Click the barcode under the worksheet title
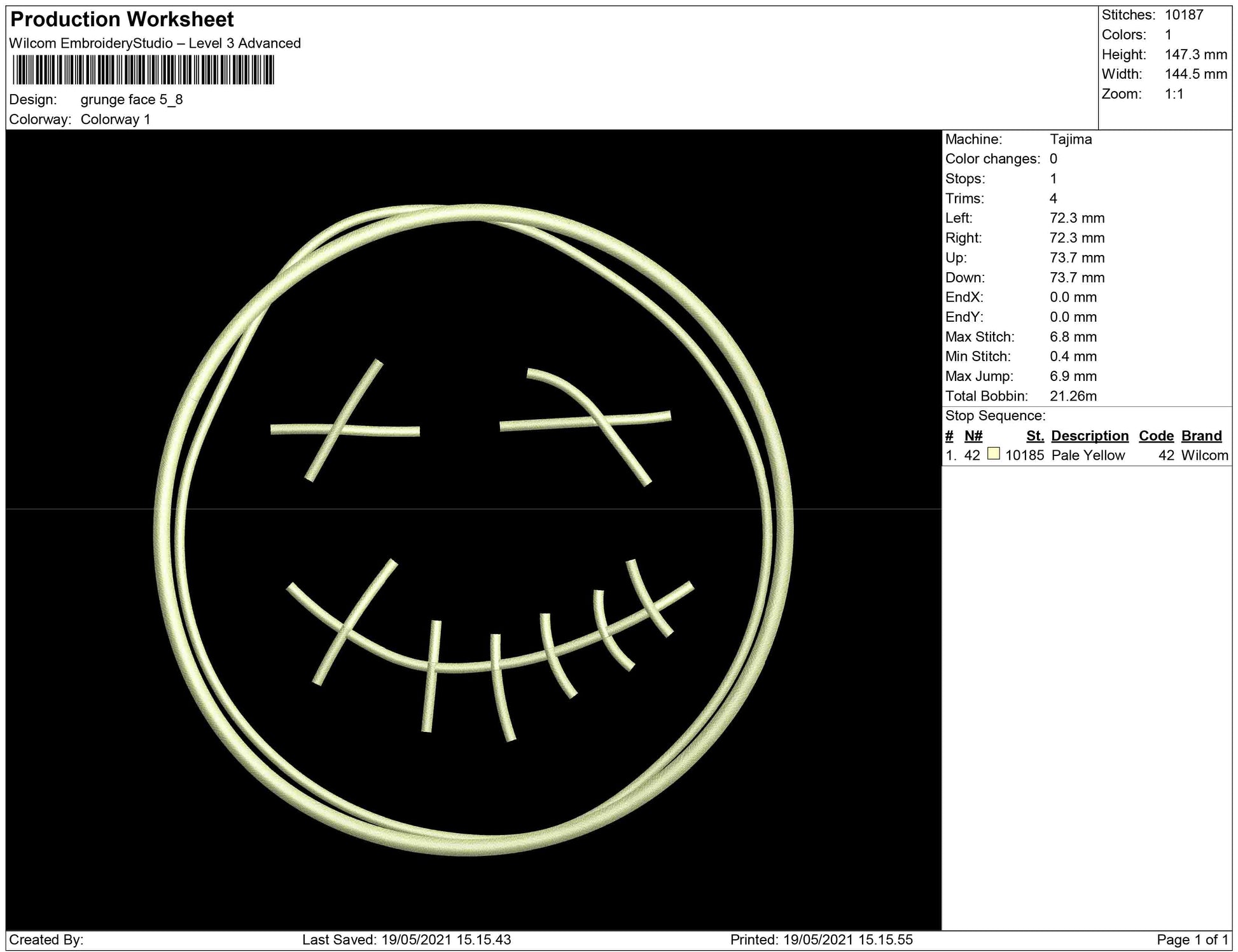This screenshot has width=1238, height=952. click(143, 70)
